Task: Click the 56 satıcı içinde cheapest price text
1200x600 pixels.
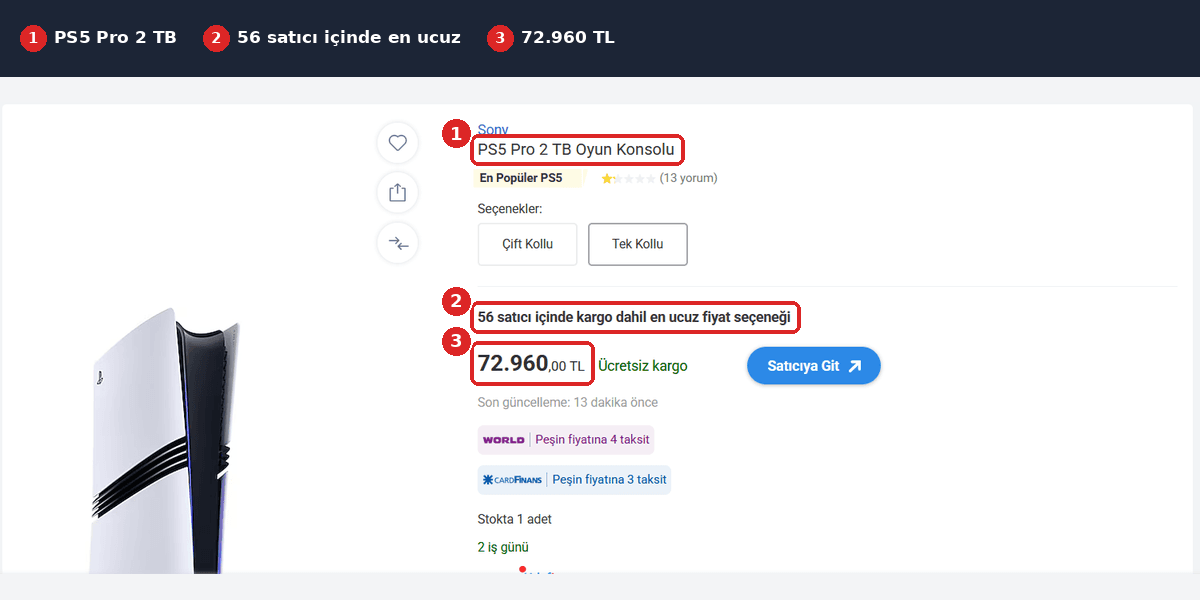Action: pos(634,318)
